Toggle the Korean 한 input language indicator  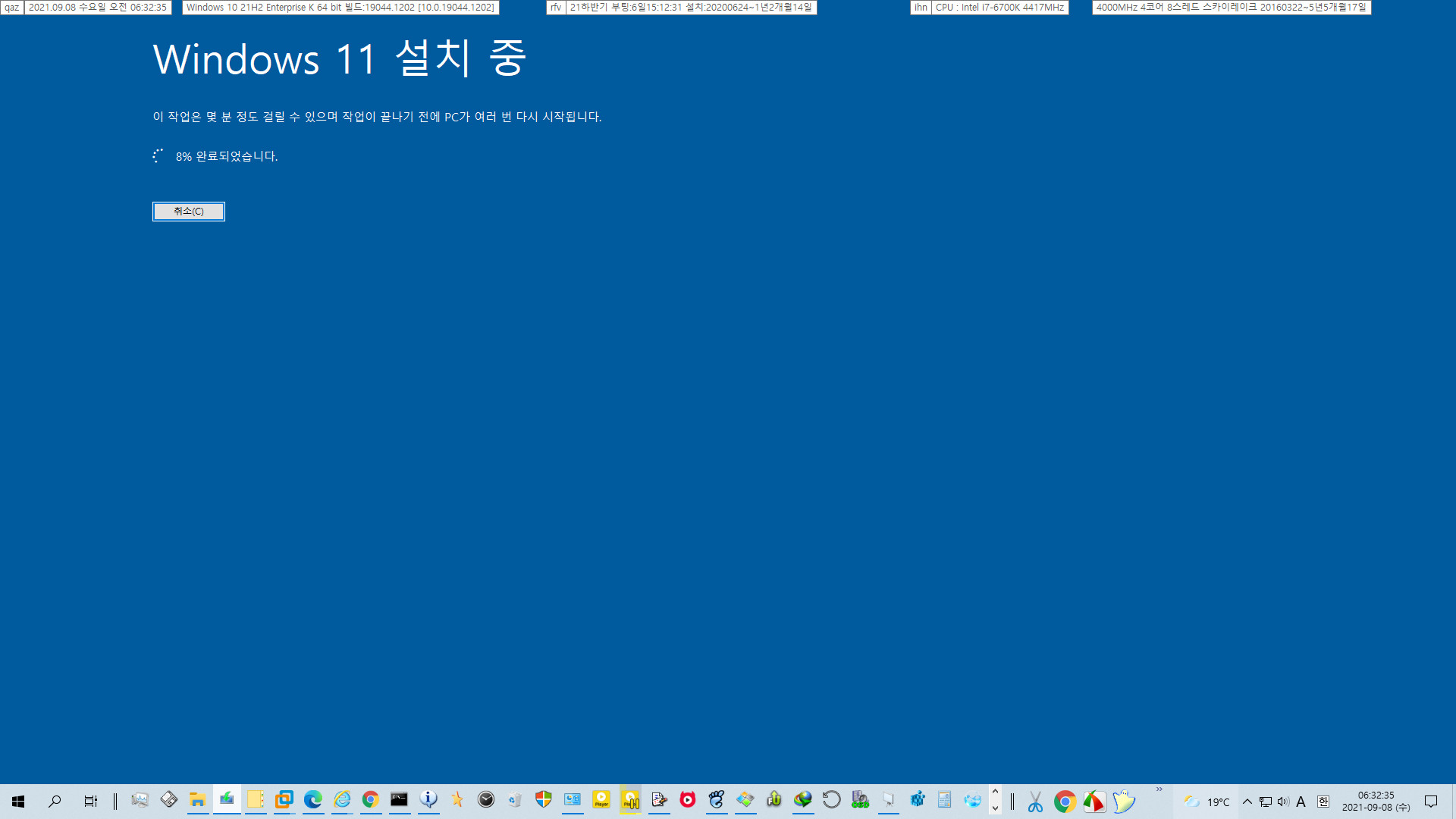pos(1323,802)
